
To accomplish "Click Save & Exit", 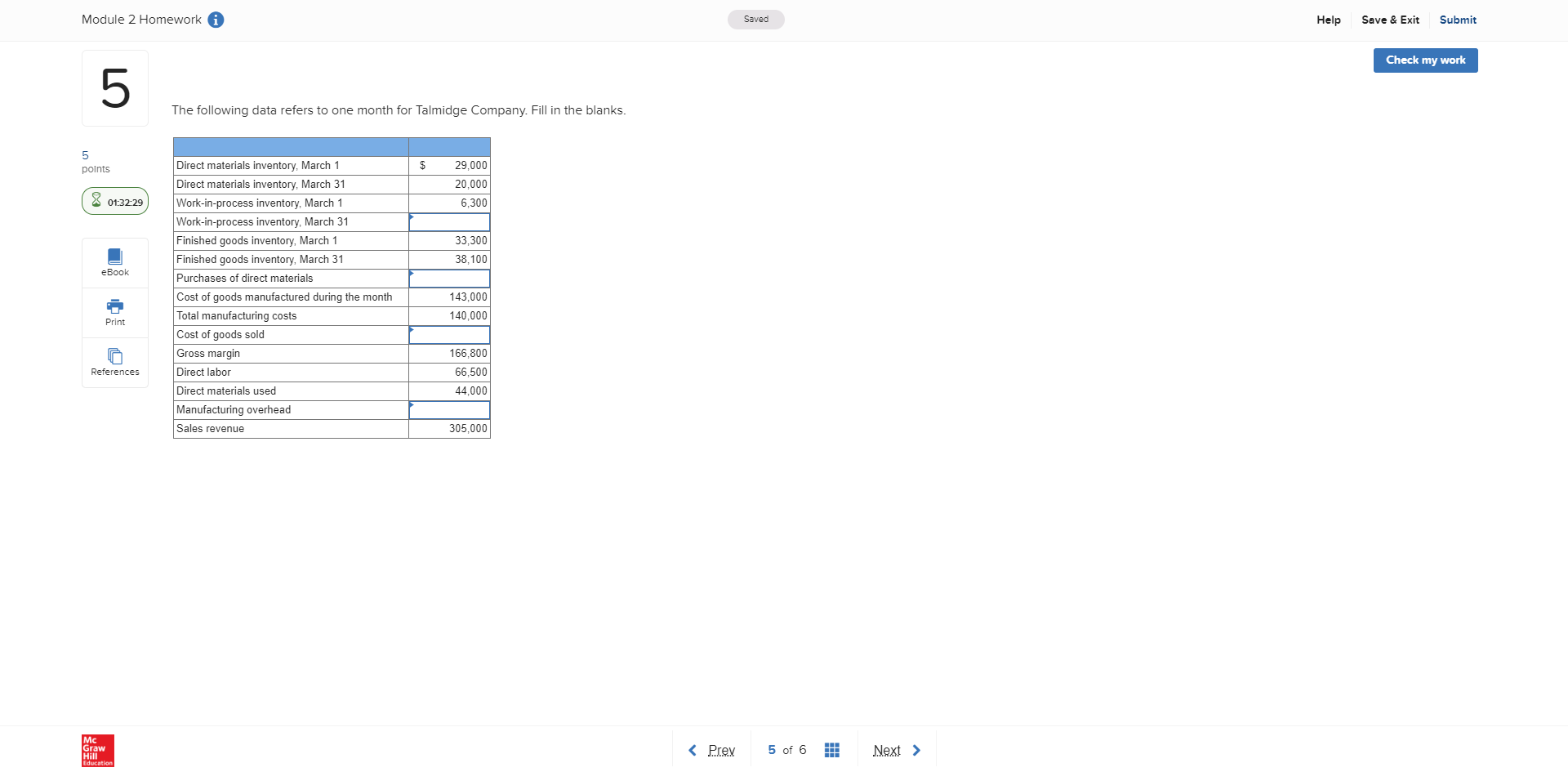I will 1390,20.
